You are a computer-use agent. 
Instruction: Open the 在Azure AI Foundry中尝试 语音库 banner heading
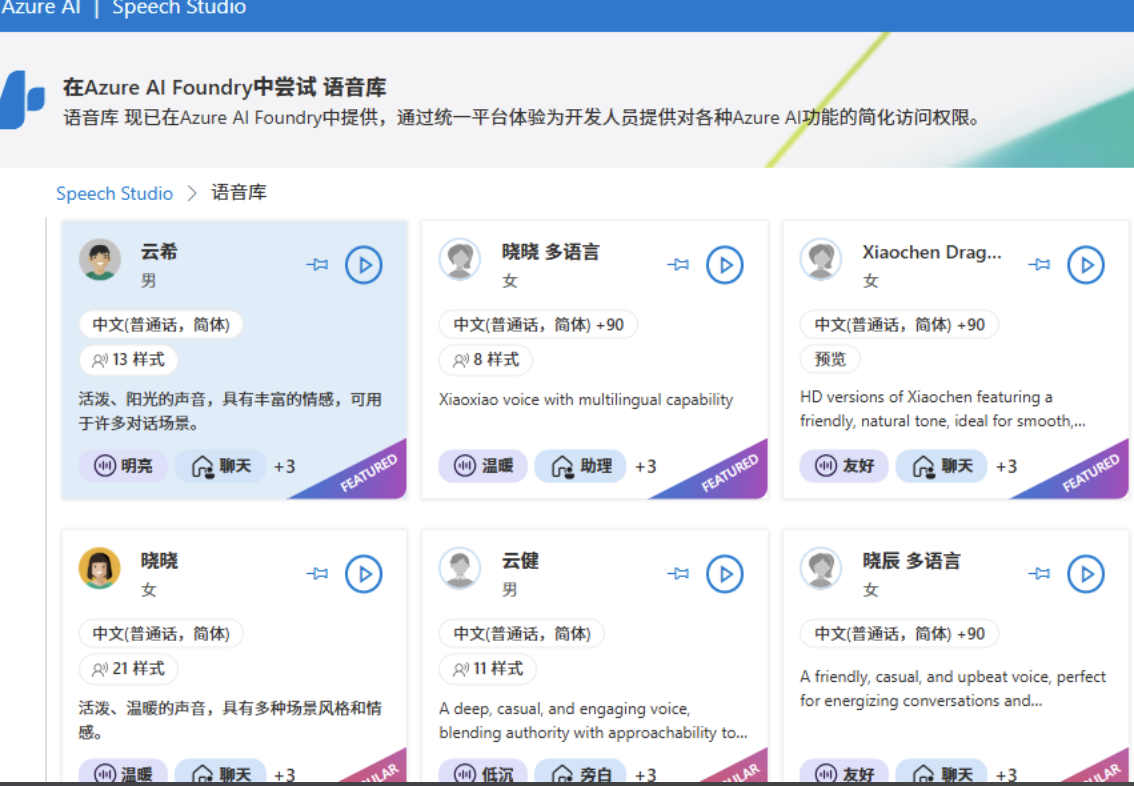[224, 87]
